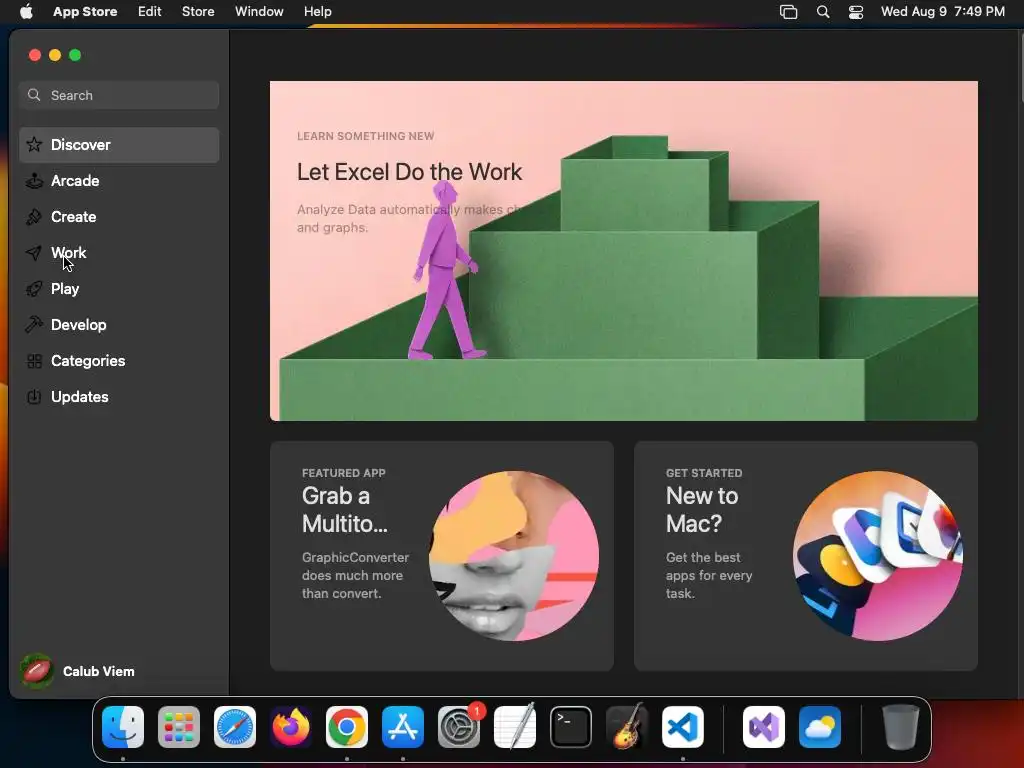1024x768 pixels.
Task: Open Launchpad from the Dock
Action: pos(179,727)
